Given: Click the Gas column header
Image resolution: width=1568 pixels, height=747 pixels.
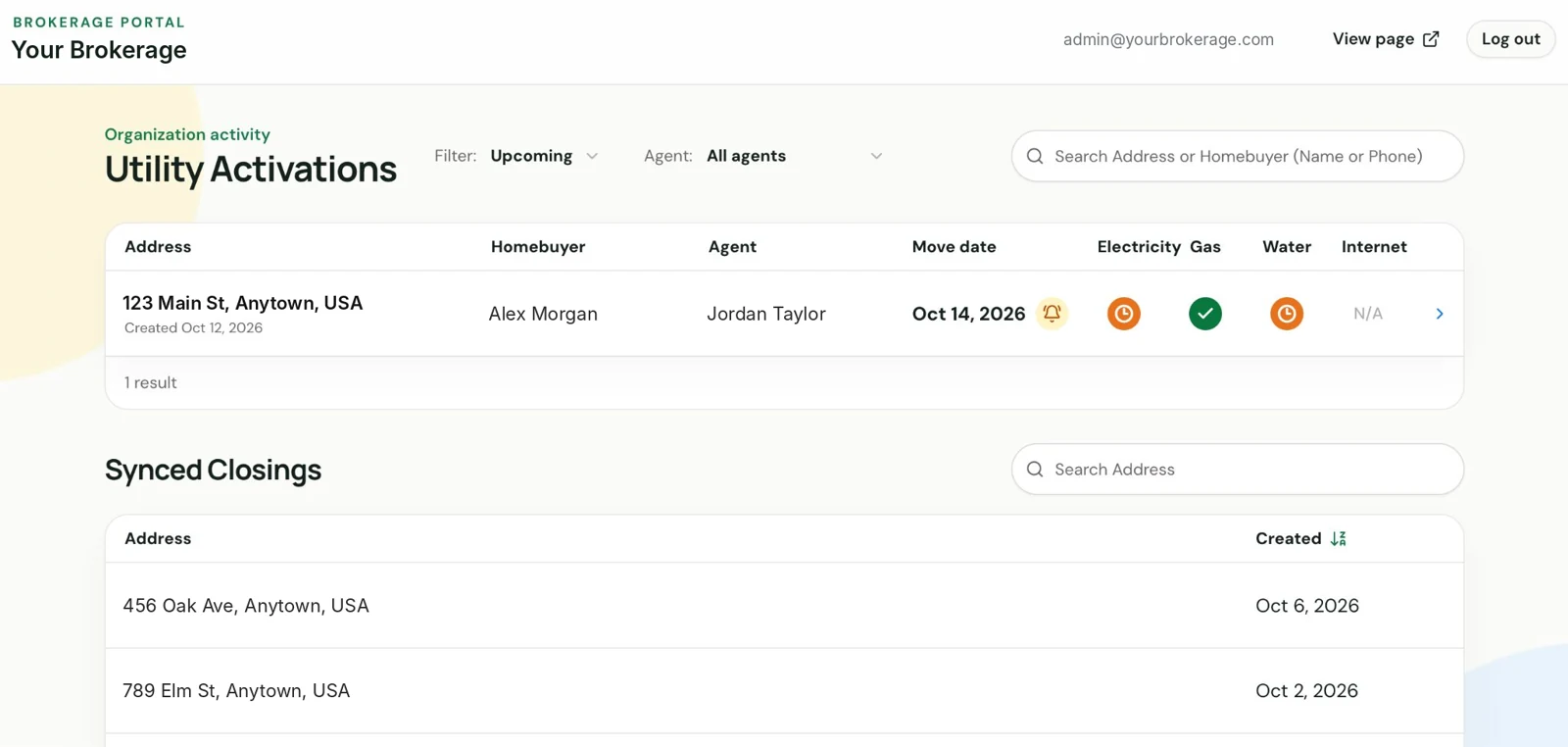Looking at the screenshot, I should [x=1205, y=247].
